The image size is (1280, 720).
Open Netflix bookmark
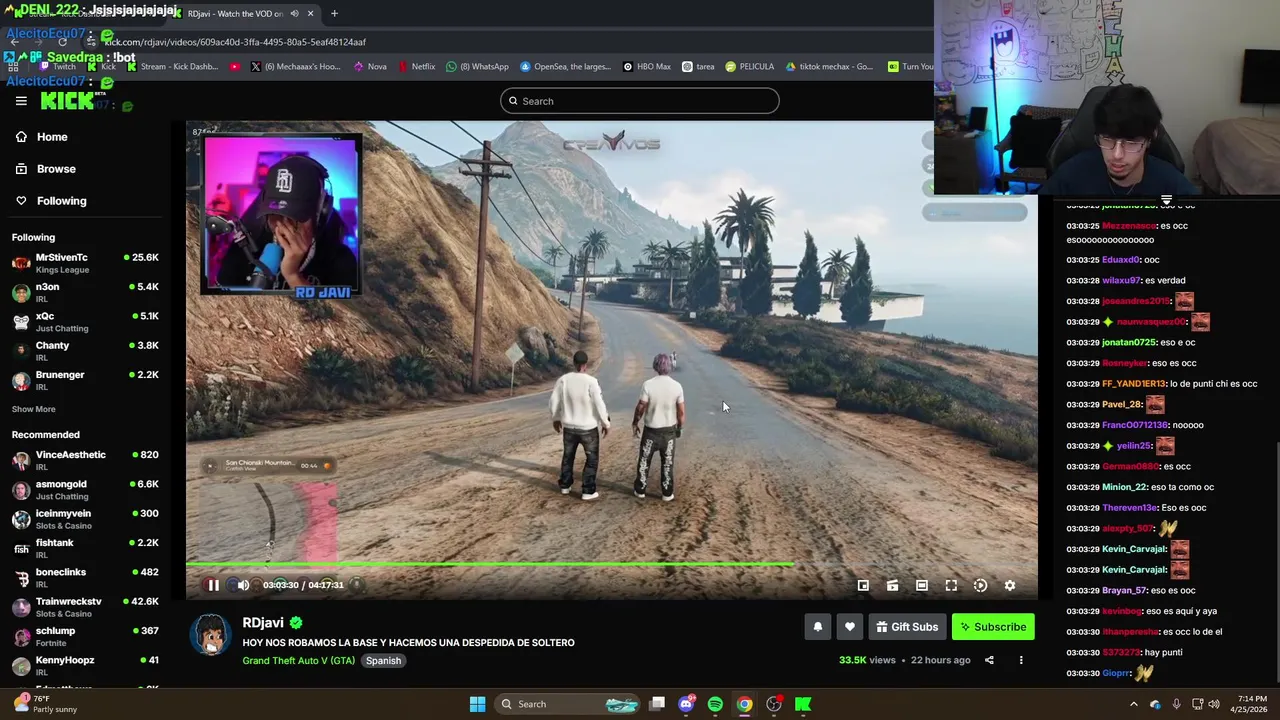(416, 66)
